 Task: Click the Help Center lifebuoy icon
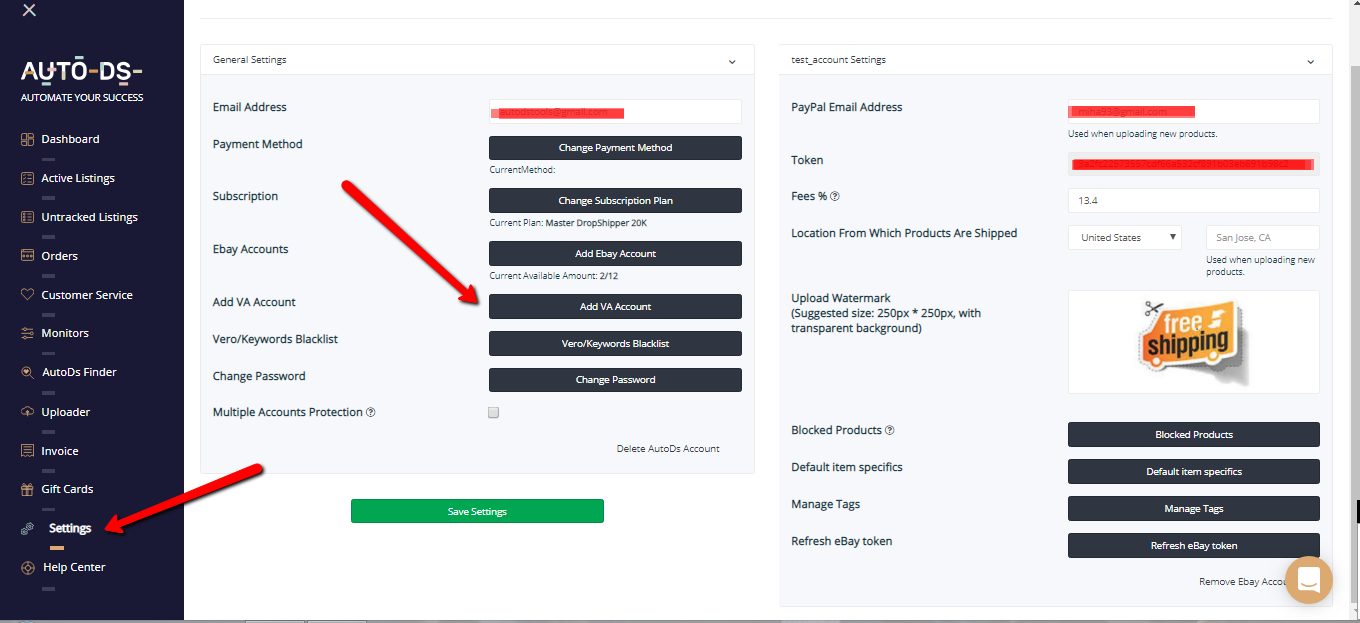28,567
